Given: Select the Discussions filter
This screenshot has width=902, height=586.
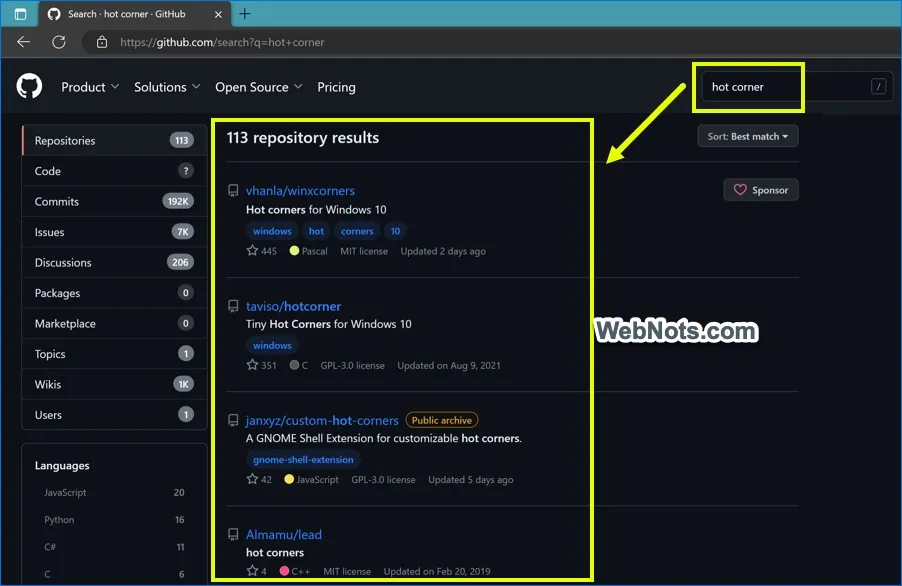Looking at the screenshot, I should [x=114, y=262].
